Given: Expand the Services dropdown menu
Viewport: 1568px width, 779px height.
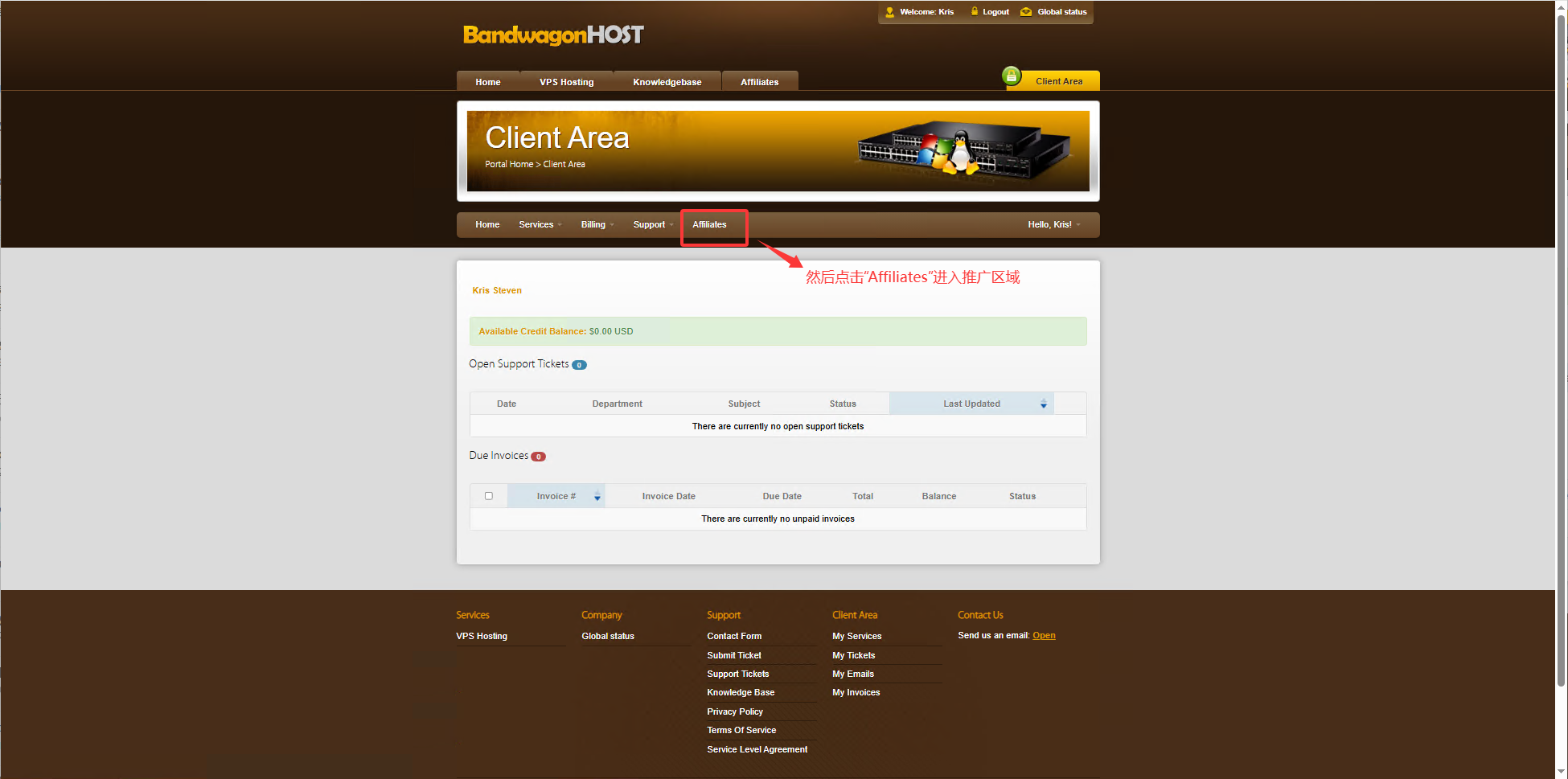Looking at the screenshot, I should tap(540, 225).
